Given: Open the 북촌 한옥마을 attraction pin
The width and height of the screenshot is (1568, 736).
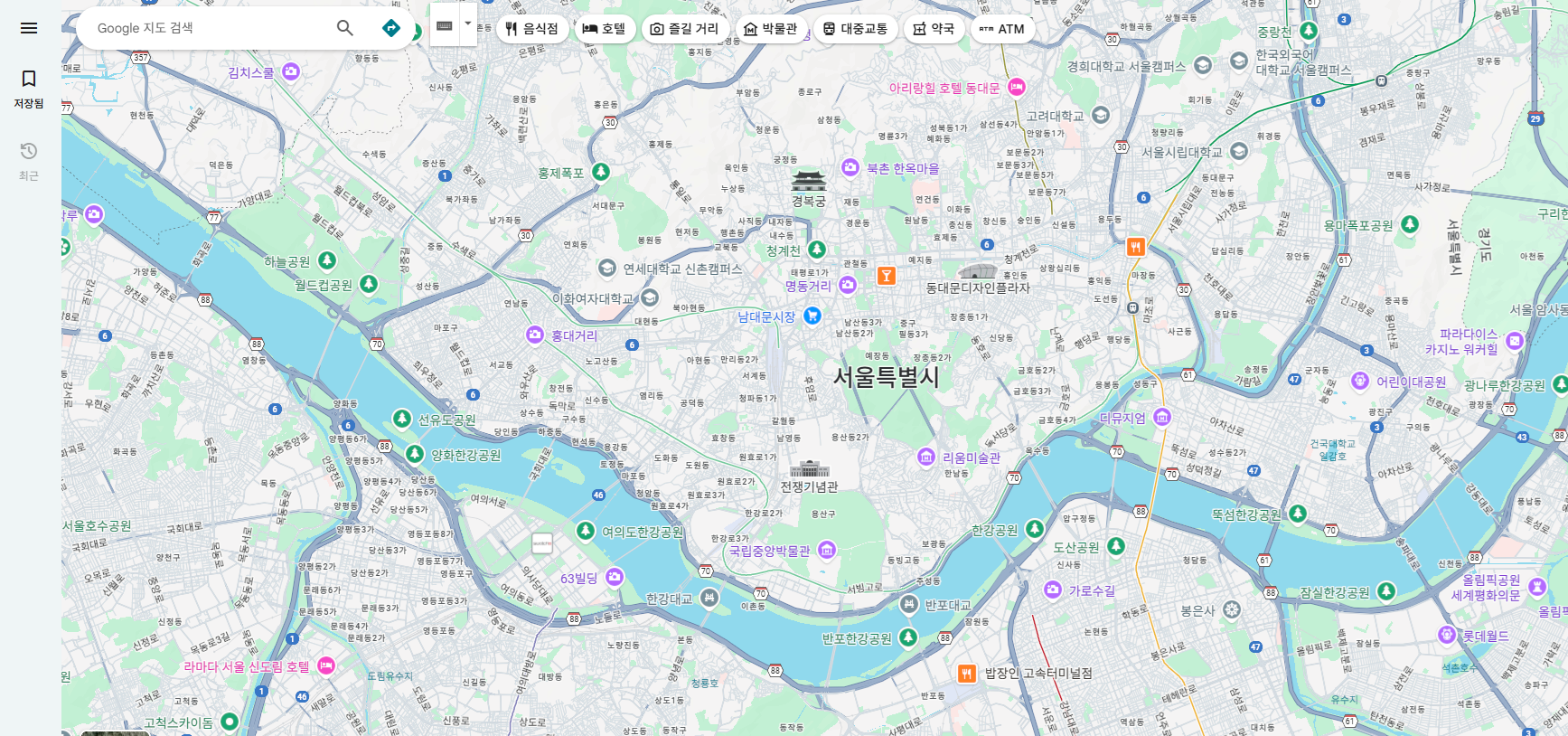Looking at the screenshot, I should pyautogui.click(x=850, y=167).
